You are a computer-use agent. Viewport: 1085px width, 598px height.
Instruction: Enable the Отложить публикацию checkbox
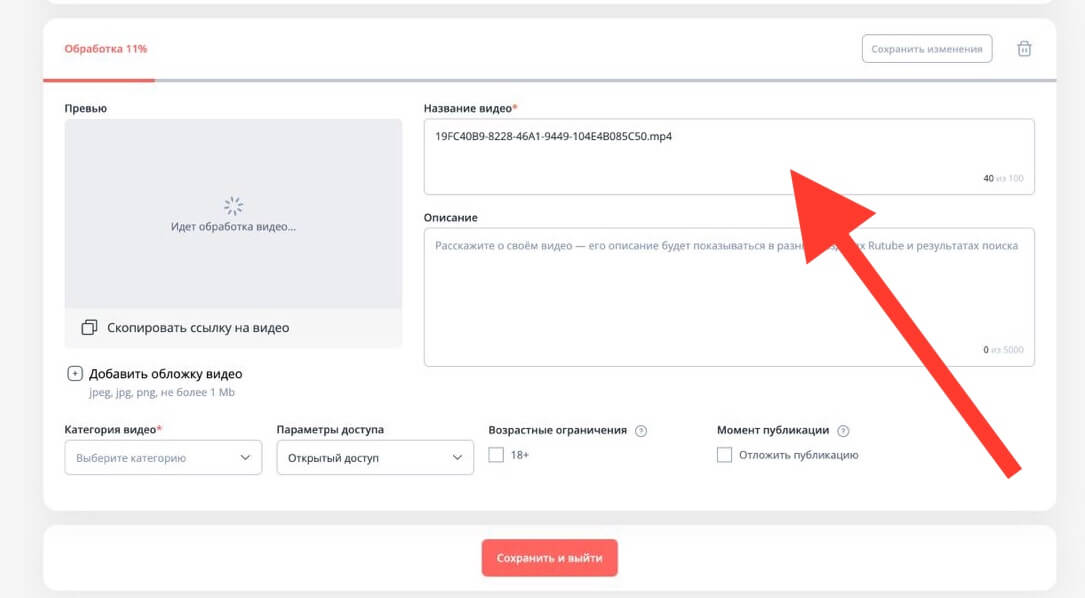[724, 455]
